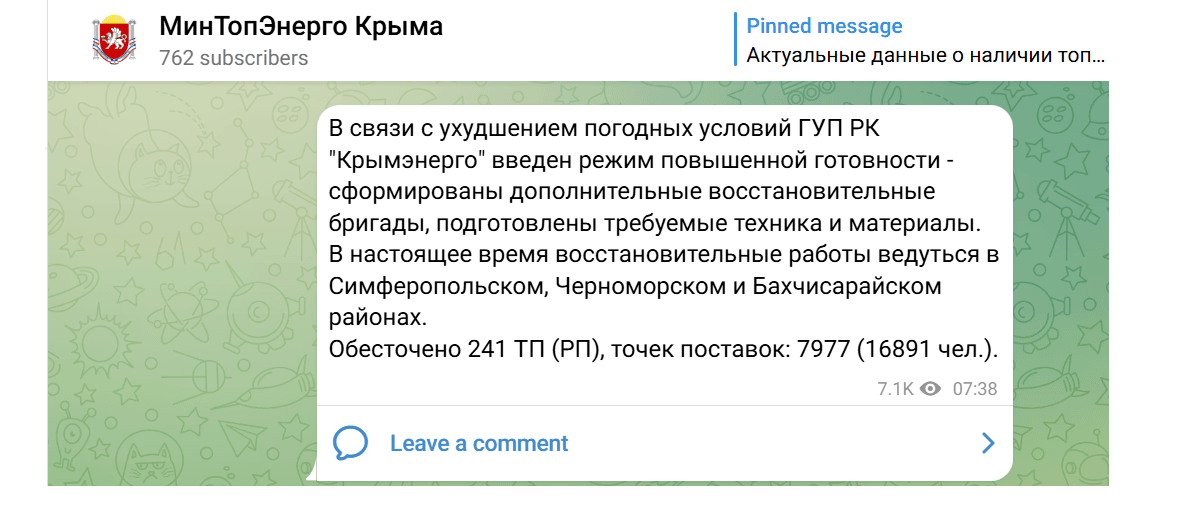Click the 762 subscribers count
This screenshot has height=512, width=1195.
[234, 58]
